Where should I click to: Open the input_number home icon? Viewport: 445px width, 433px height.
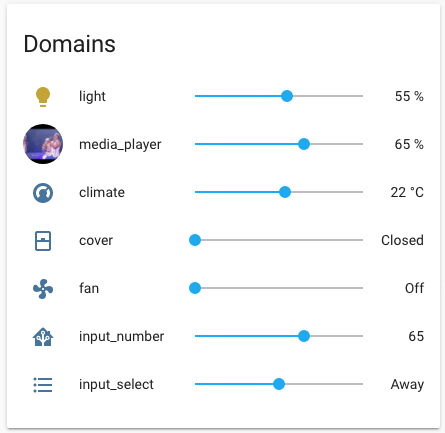(x=43, y=337)
